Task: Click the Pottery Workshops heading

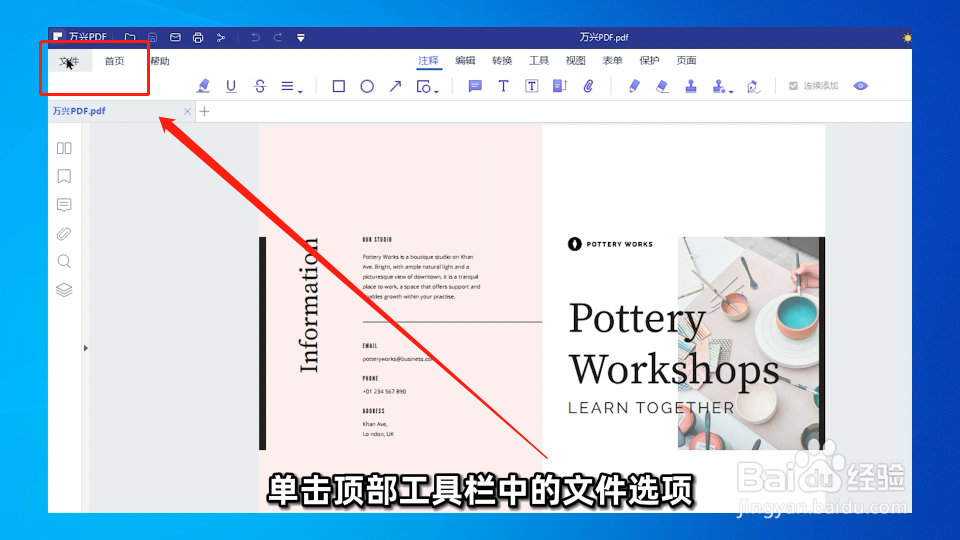Action: (673, 344)
